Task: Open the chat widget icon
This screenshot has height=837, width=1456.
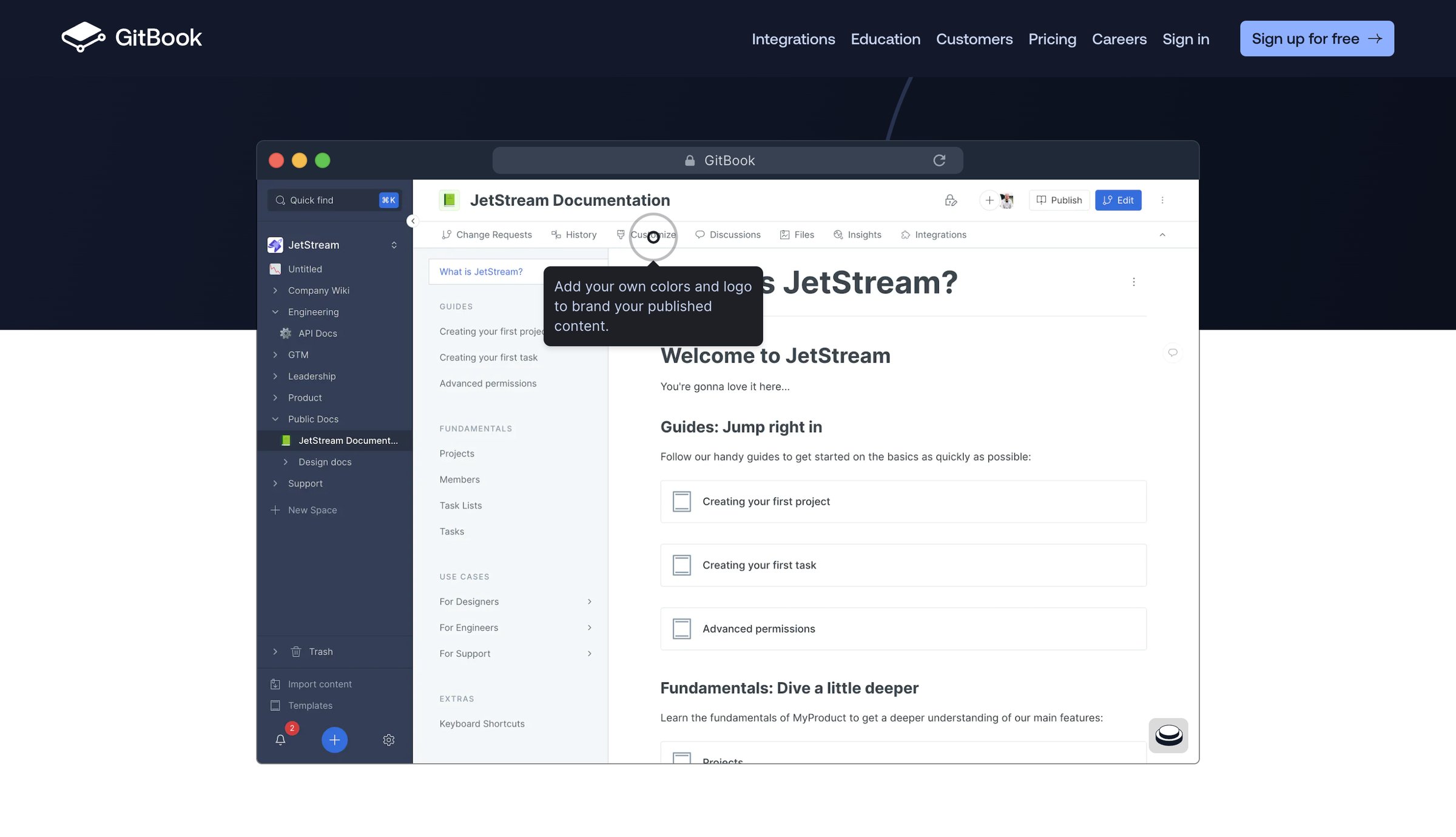Action: click(x=1168, y=735)
